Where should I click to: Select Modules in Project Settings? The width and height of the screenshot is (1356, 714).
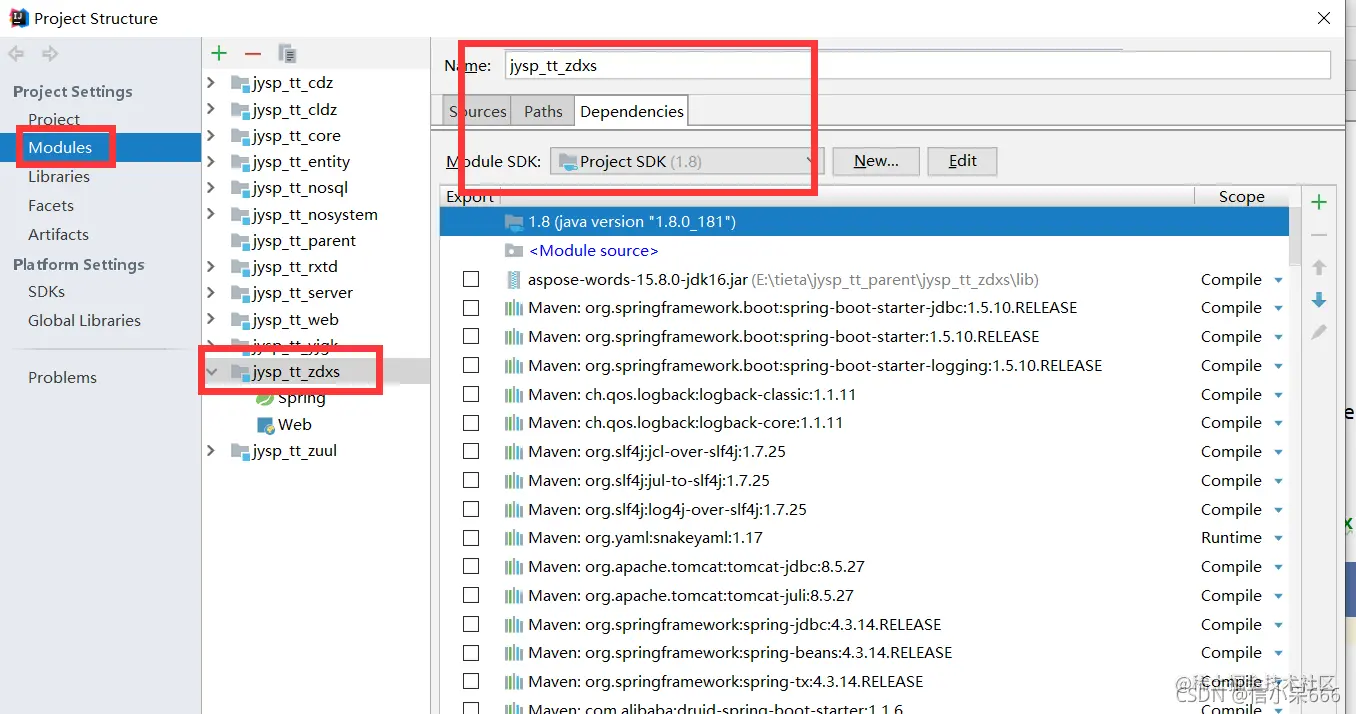coord(60,148)
